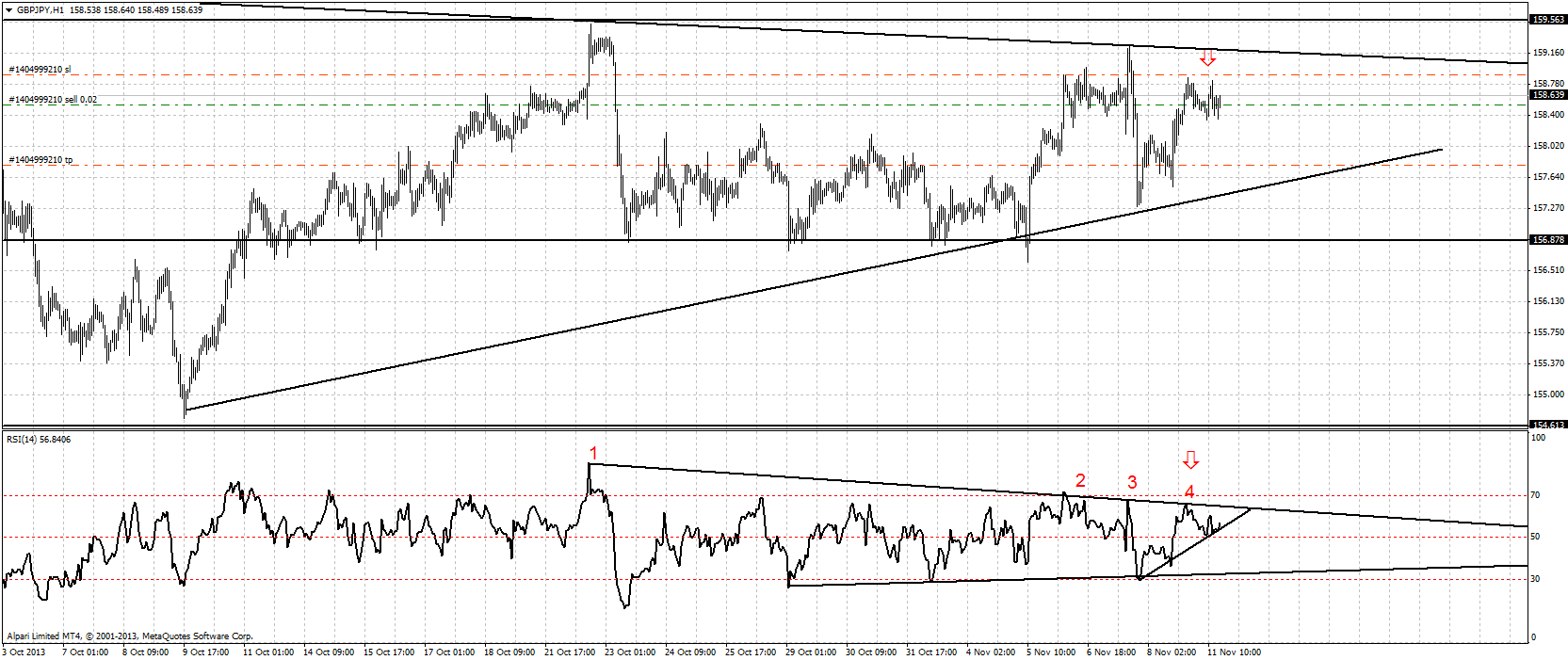The image size is (1568, 660).
Task: Click the 5 Nov 10:00 time label
Action: pyautogui.click(x=1051, y=652)
